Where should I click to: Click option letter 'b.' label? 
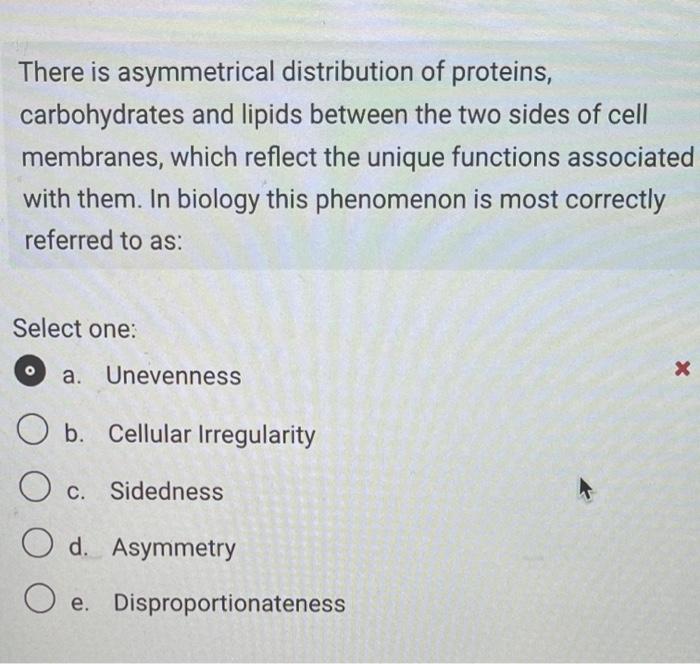point(74,433)
